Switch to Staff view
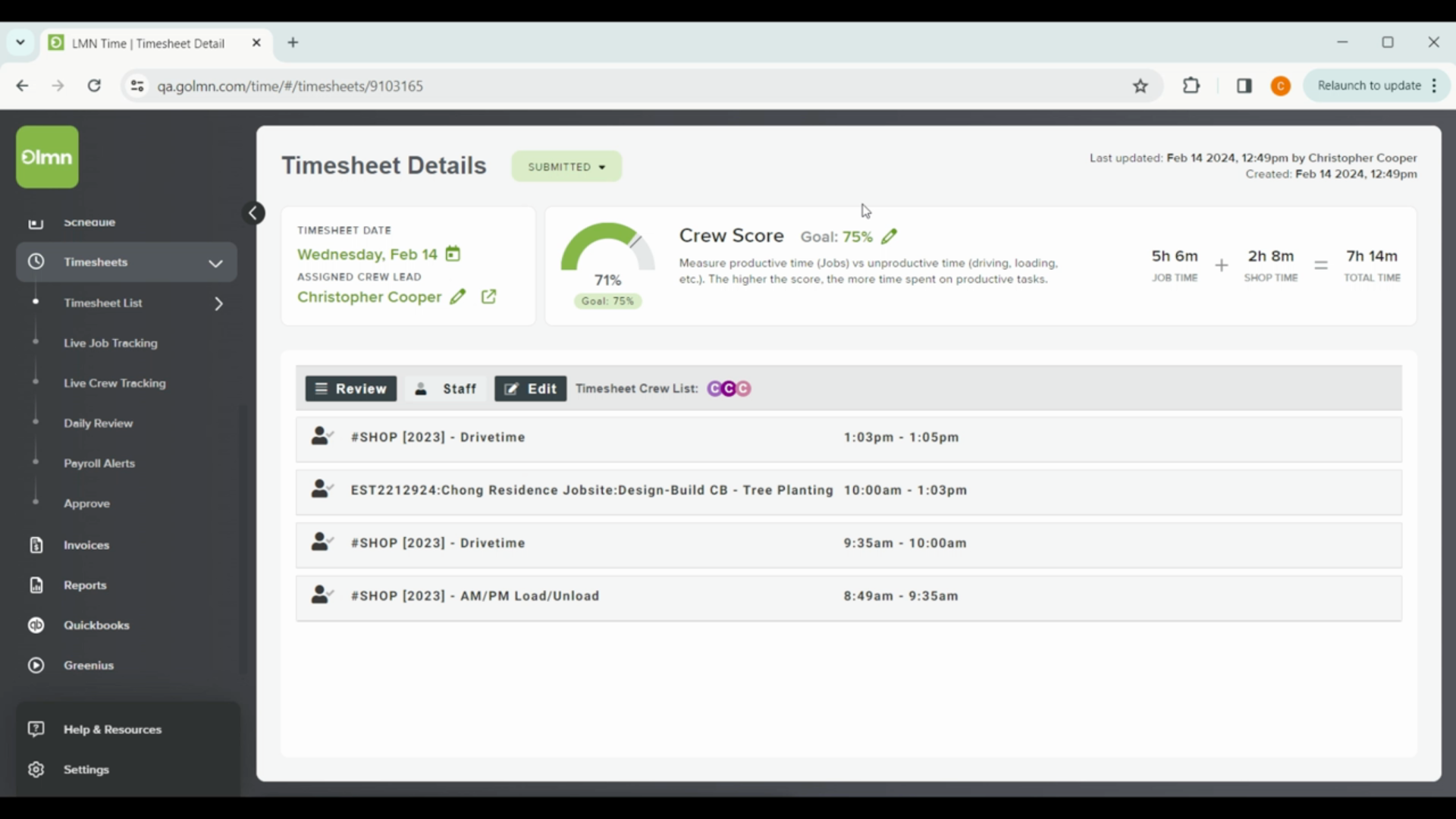Image resolution: width=1456 pixels, height=819 pixels. click(x=445, y=388)
